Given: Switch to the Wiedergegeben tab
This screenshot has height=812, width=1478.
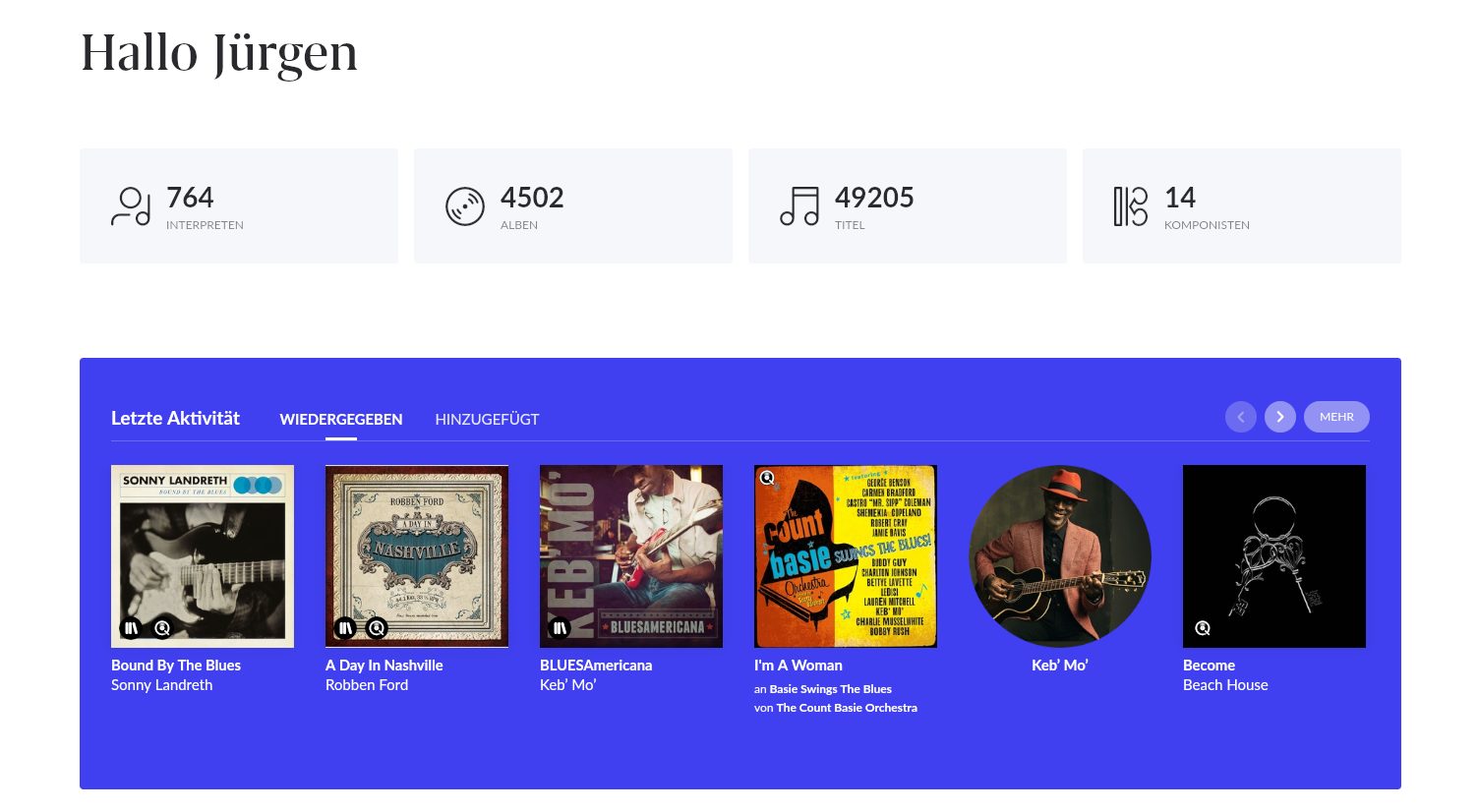Looking at the screenshot, I should click(x=341, y=420).
